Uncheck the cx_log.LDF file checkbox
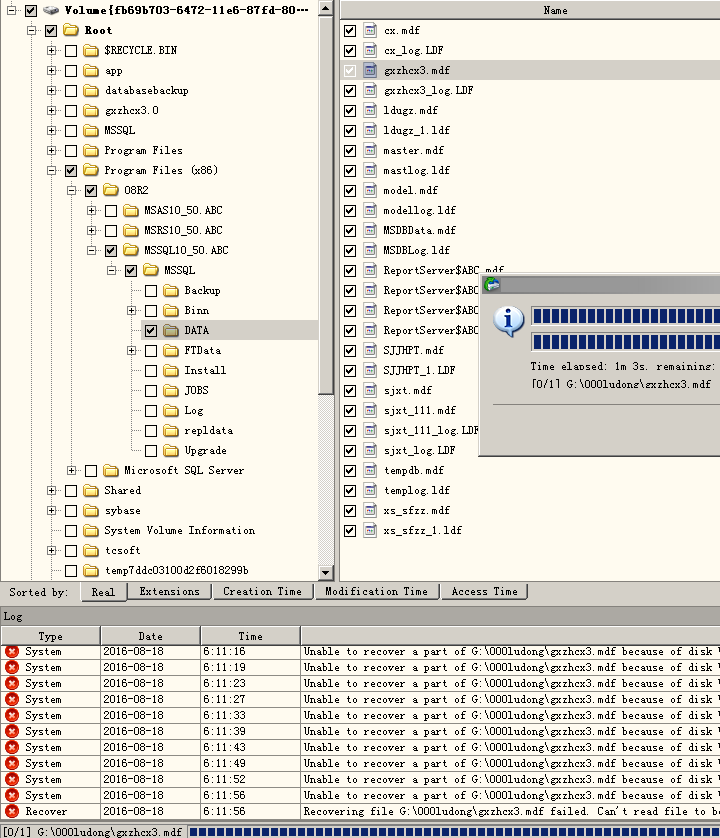 [x=350, y=50]
